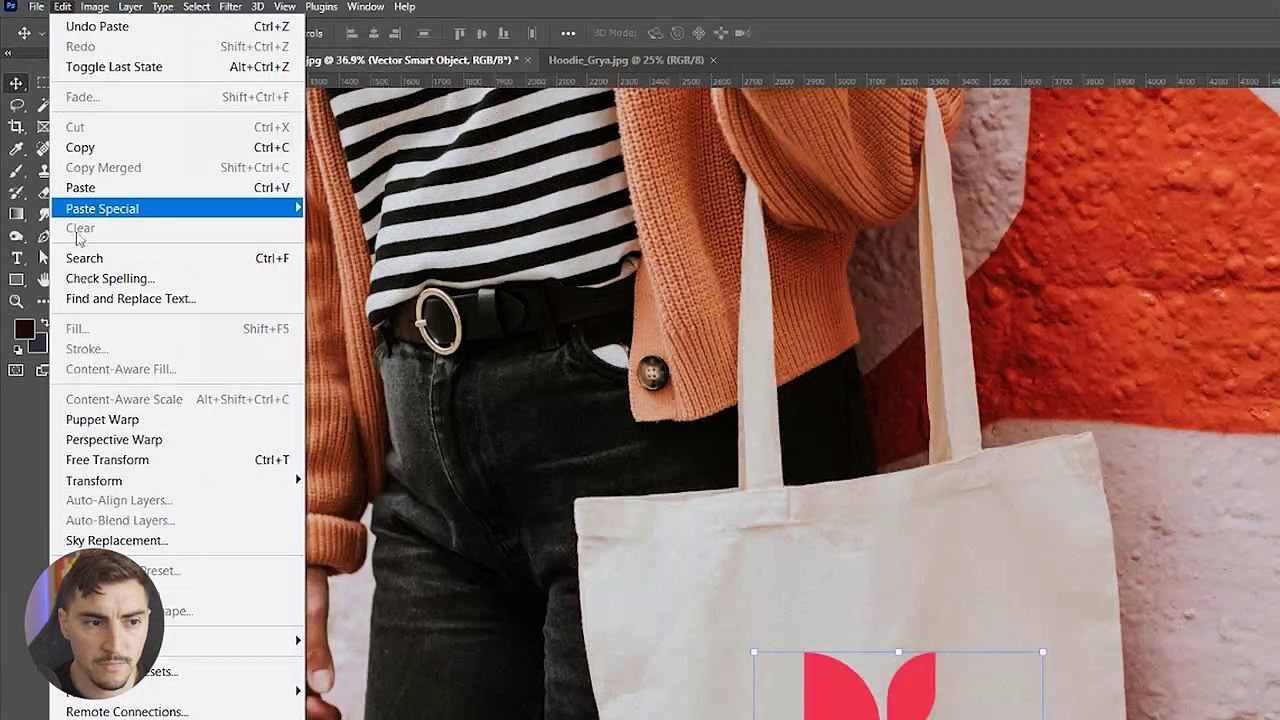Select the Brush tool
This screenshot has width=1280, height=720.
tap(17, 171)
